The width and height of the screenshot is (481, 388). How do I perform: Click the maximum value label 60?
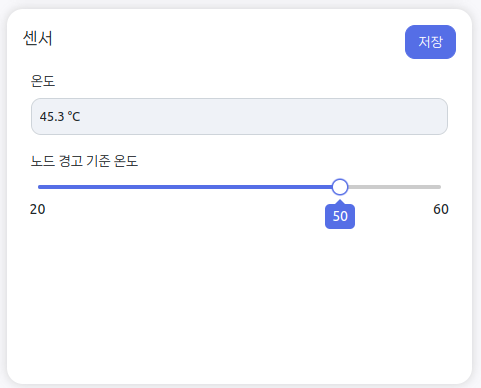click(441, 209)
